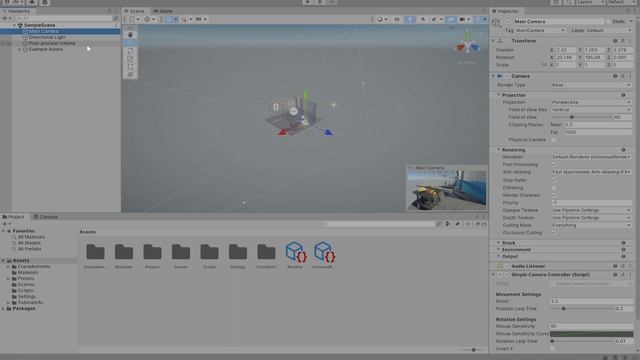Select the Rect tool in Scene toolbar
This screenshot has height=360, width=640.
[130, 66]
